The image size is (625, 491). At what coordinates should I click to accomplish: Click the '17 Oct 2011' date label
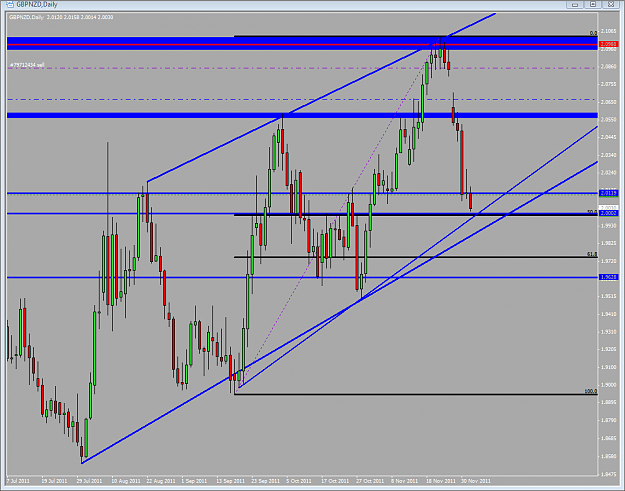click(x=335, y=481)
